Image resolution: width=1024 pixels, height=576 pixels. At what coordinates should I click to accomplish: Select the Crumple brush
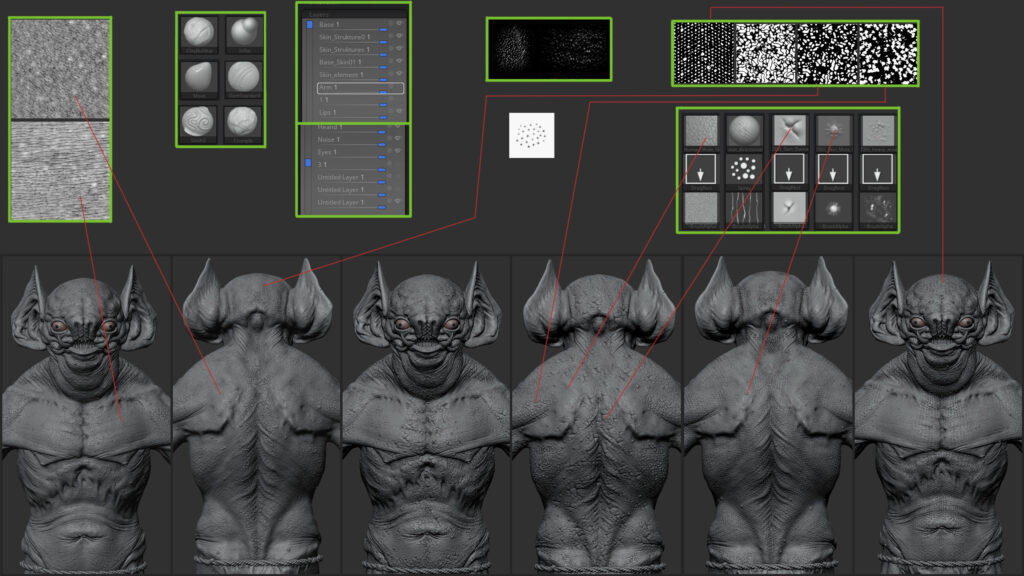(244, 123)
